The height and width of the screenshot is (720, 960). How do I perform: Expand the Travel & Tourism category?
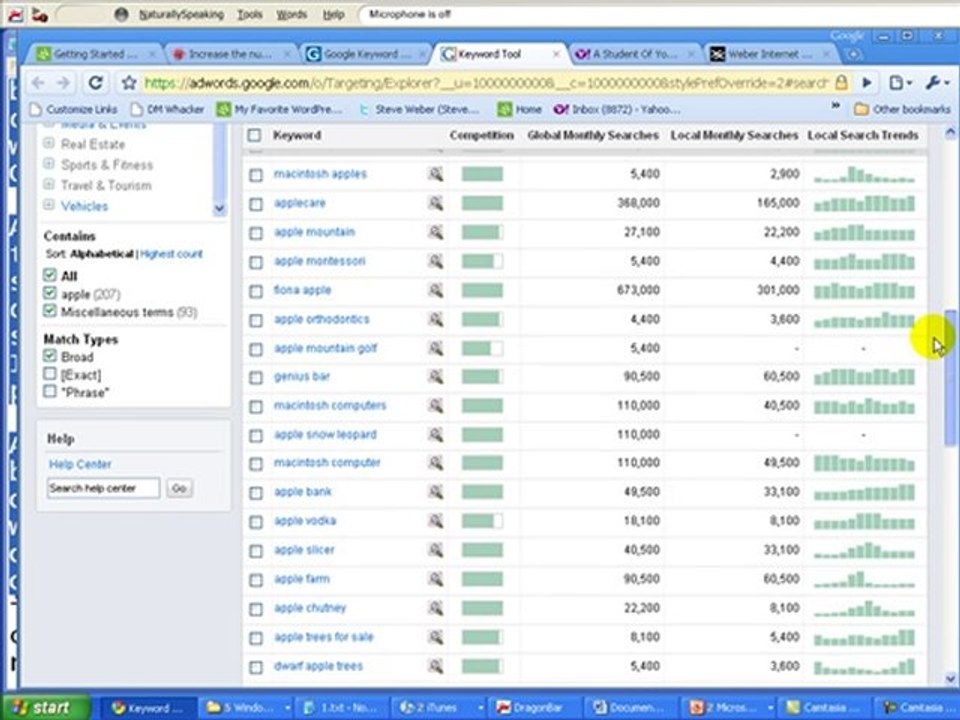(x=49, y=184)
